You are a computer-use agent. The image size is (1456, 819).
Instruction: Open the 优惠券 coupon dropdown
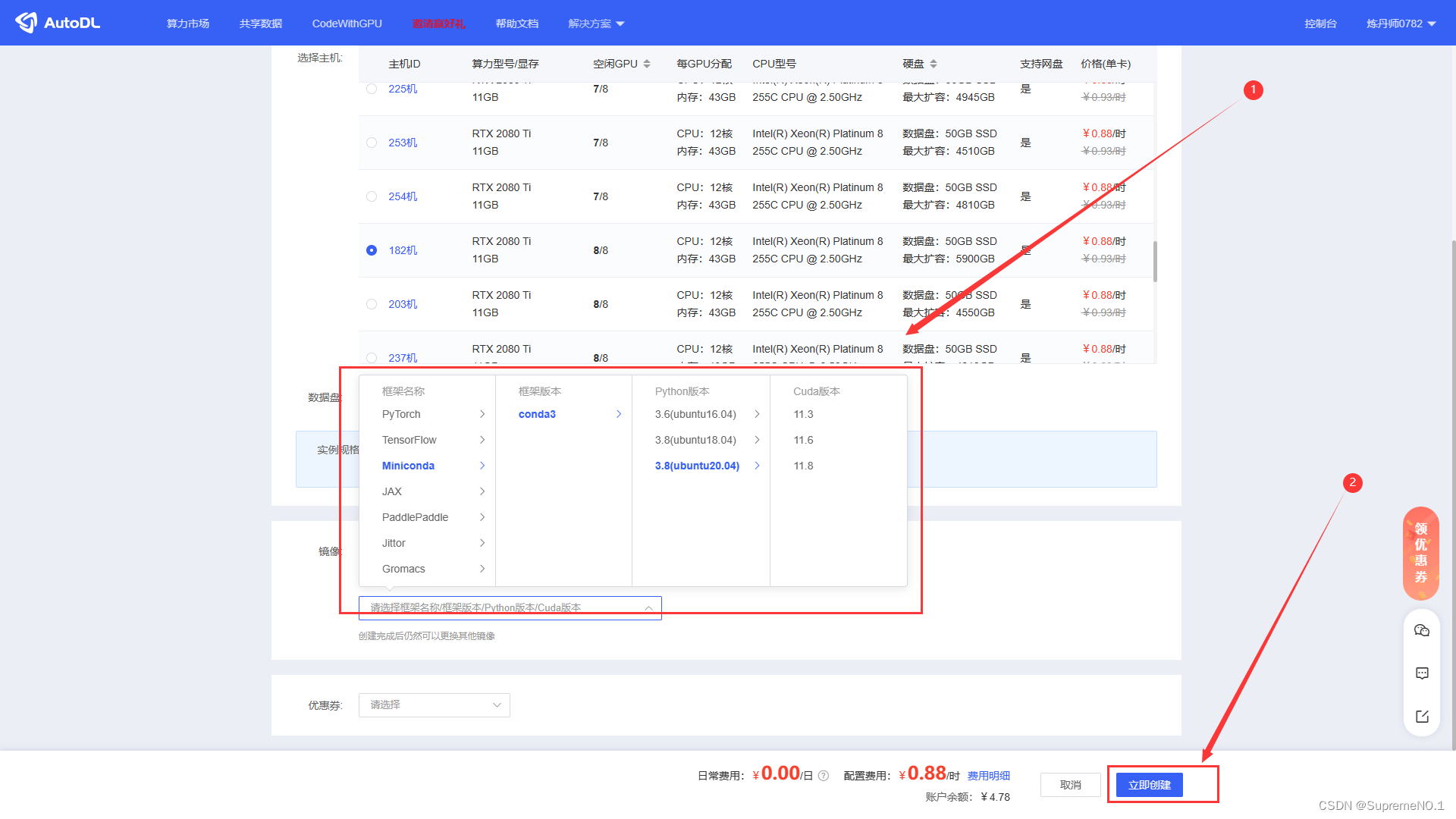click(x=435, y=704)
